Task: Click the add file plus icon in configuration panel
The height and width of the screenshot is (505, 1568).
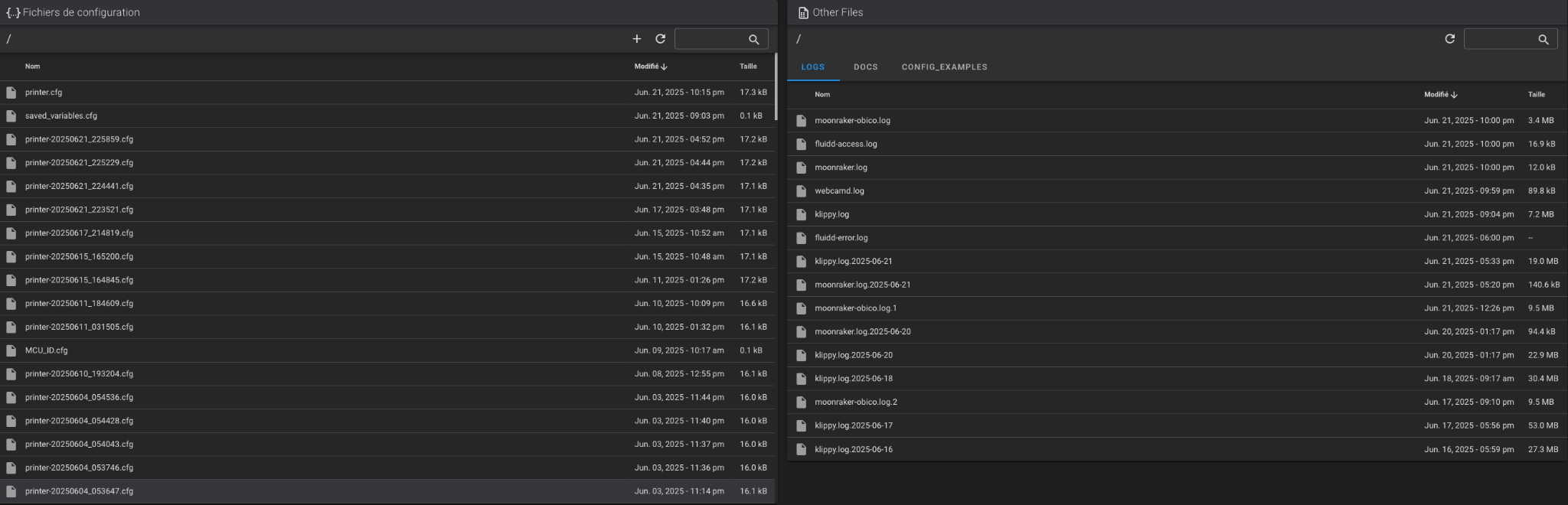Action: tap(636, 39)
